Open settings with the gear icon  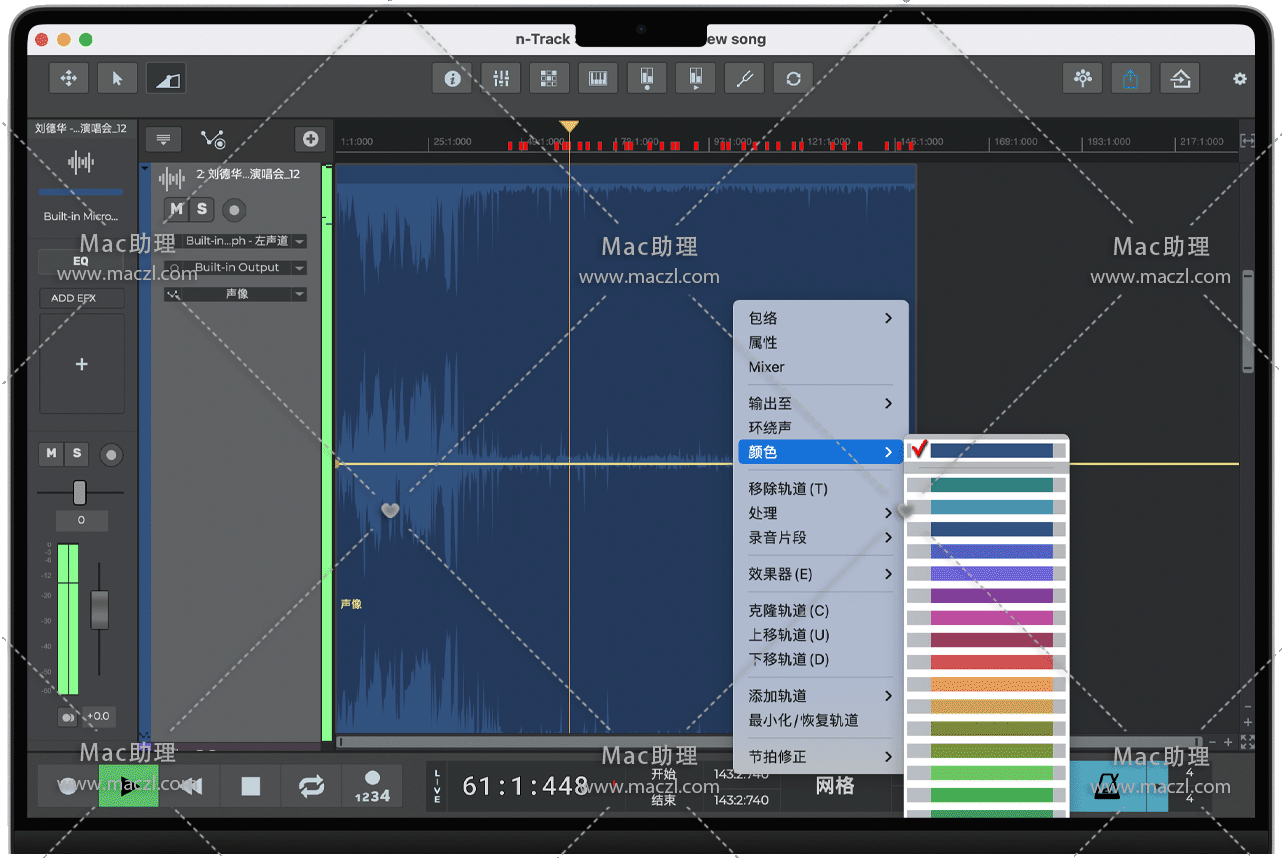(1240, 79)
